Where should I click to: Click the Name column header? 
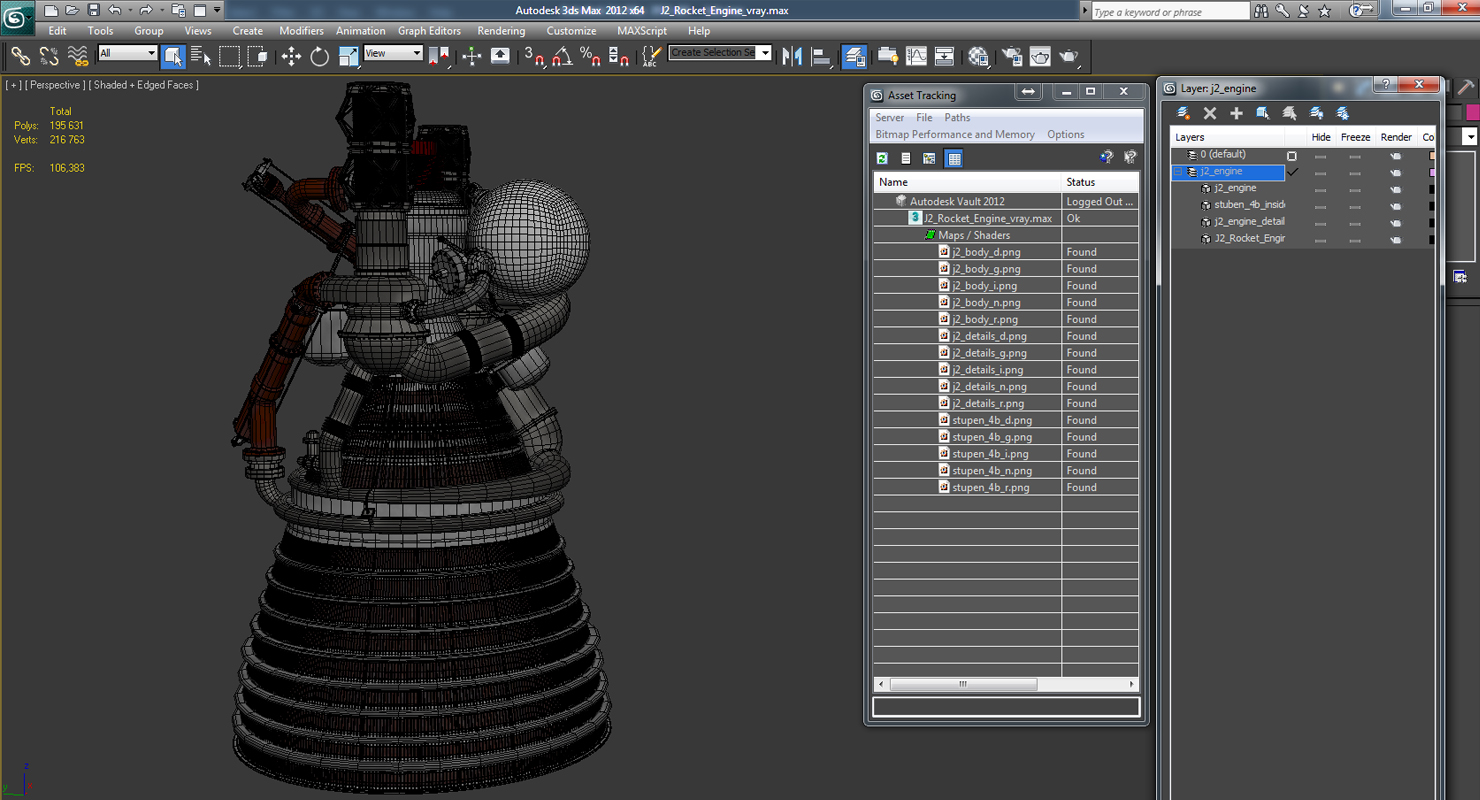[x=967, y=182]
